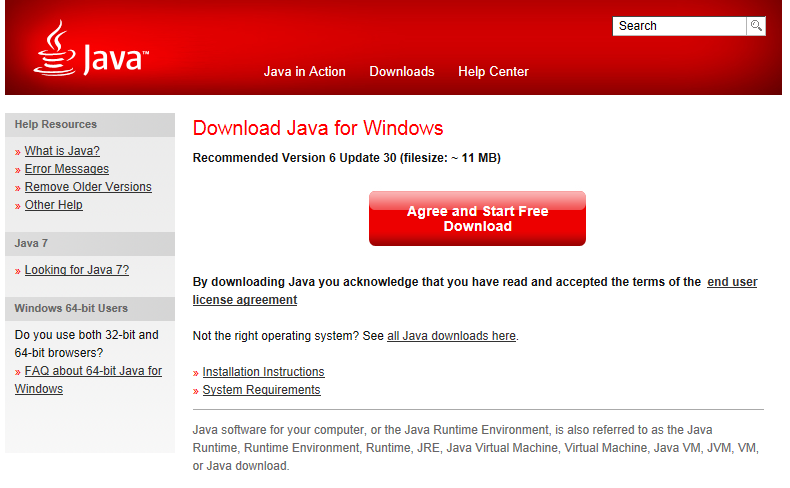Click the Windows 64-bit Users sidebar header

tap(90, 308)
